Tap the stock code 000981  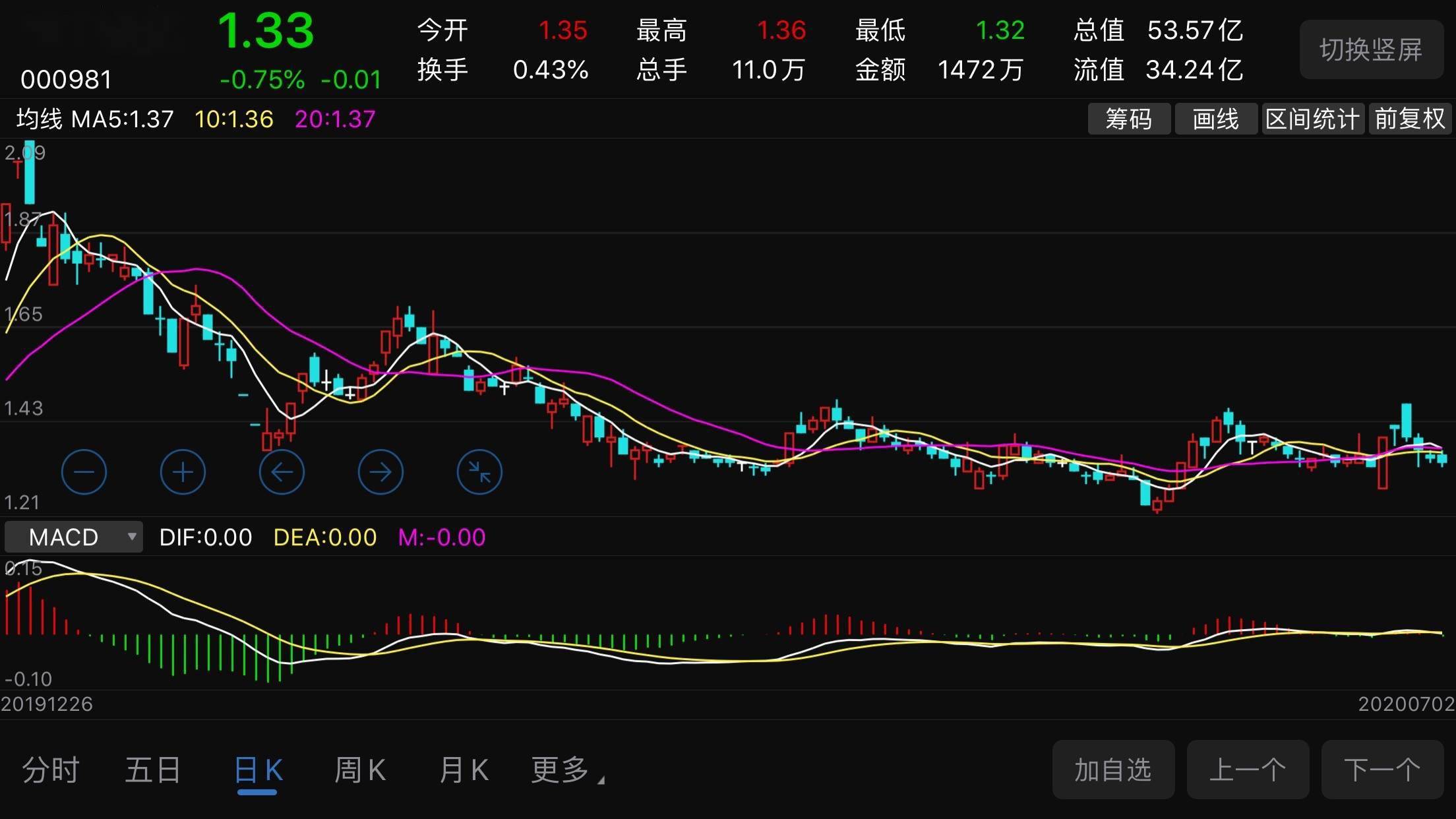[x=66, y=80]
